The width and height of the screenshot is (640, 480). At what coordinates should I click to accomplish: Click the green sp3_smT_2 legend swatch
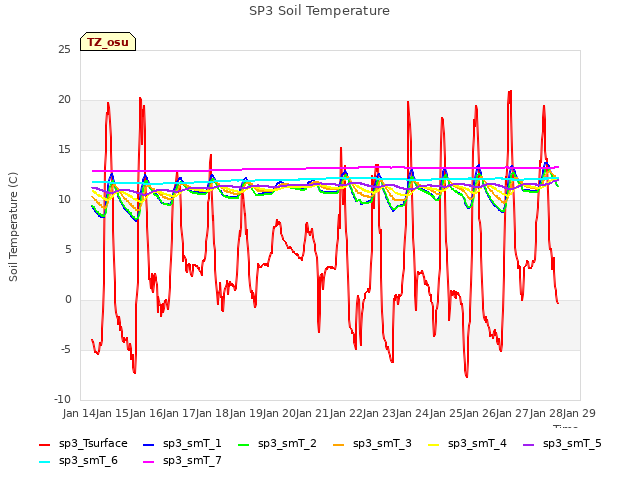[244, 444]
